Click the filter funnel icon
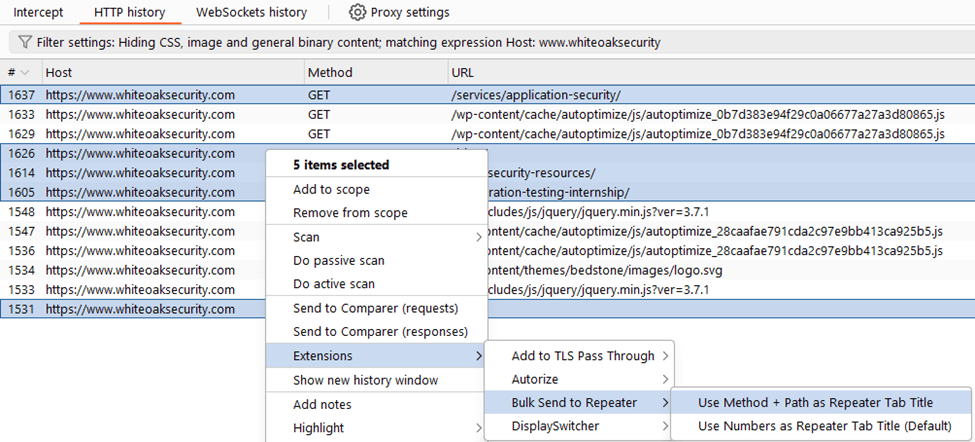The image size is (975, 442). click(25, 42)
